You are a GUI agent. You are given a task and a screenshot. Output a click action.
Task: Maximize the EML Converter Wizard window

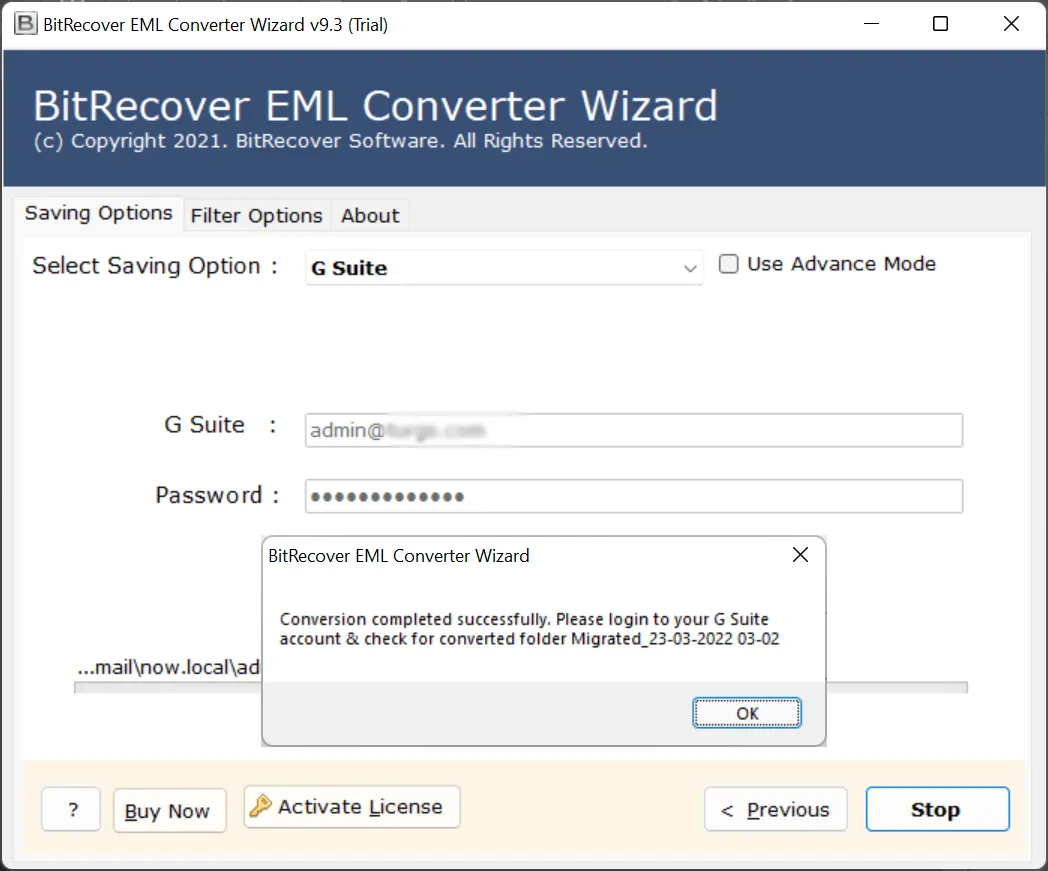click(x=940, y=24)
